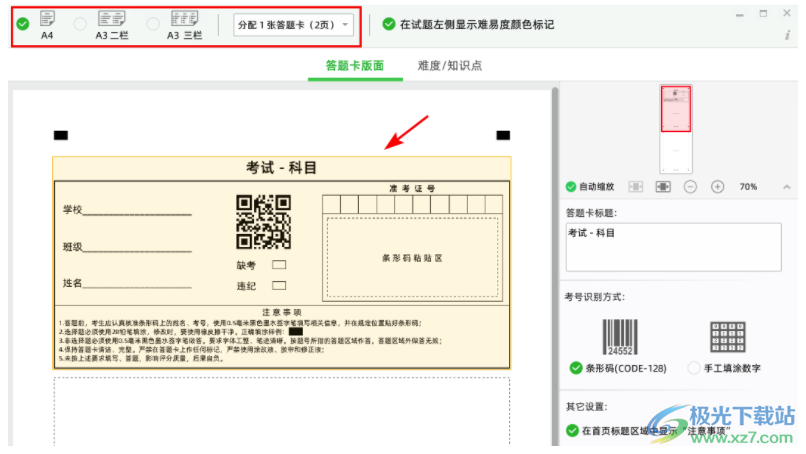This screenshot has width=806, height=454.
Task: Click the barcode CODE-128 icon
Action: 620,337
